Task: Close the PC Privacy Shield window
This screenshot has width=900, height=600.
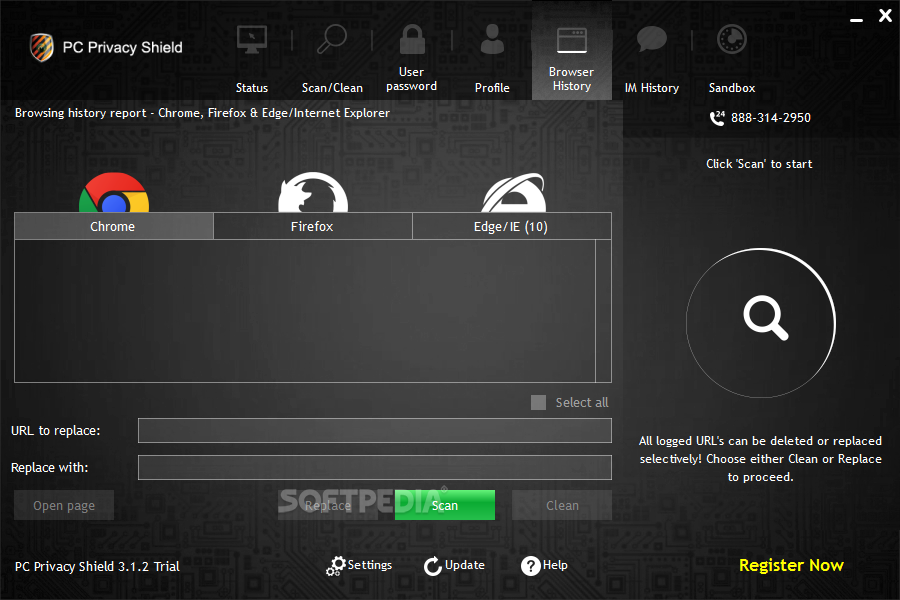Action: click(885, 16)
